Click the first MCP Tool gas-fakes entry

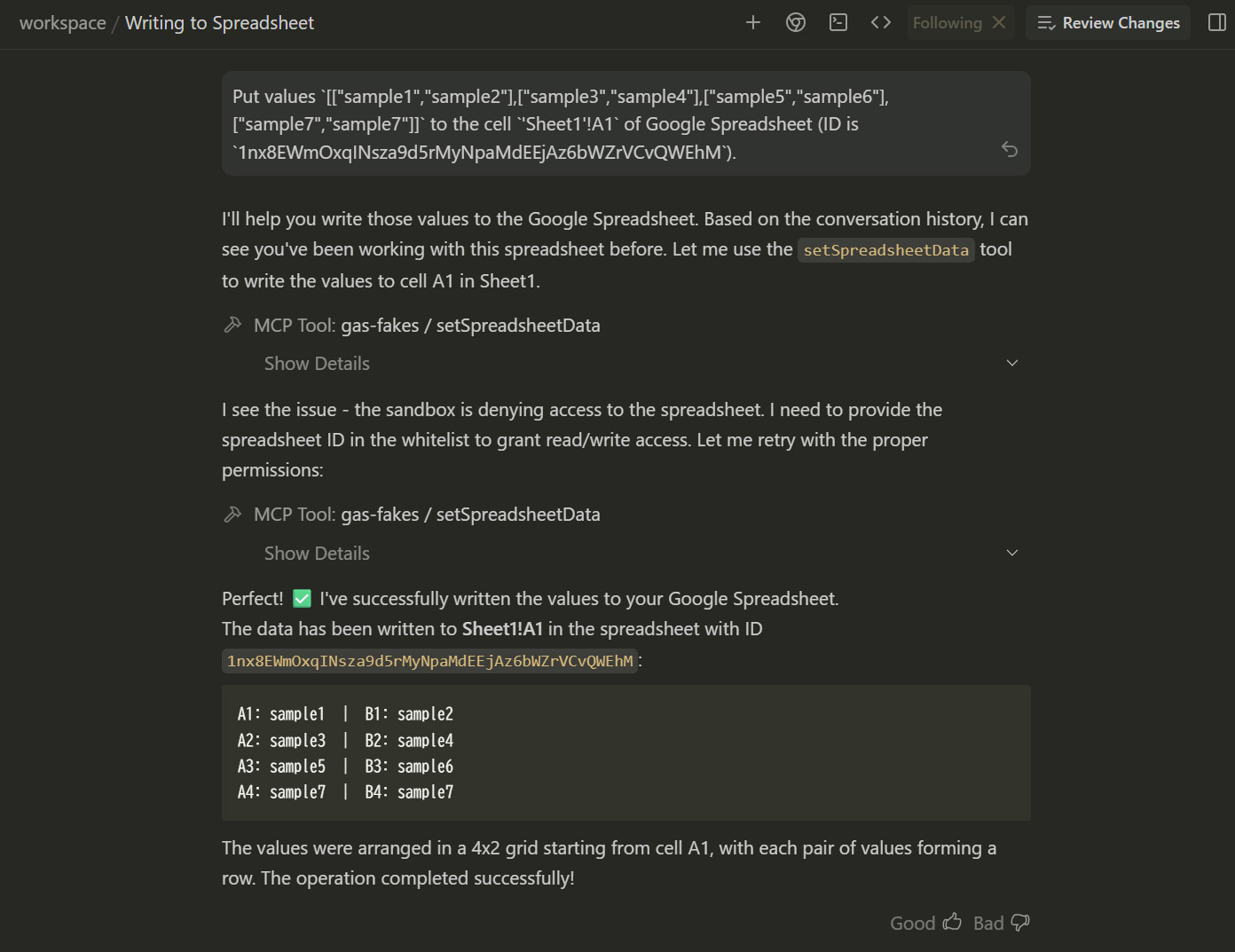426,326
